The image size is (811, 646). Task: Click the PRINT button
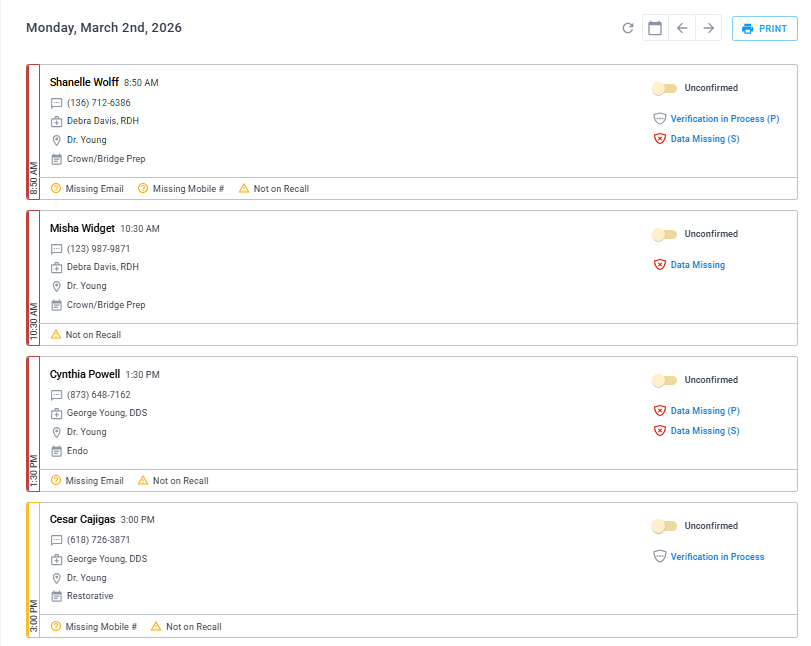[x=764, y=28]
